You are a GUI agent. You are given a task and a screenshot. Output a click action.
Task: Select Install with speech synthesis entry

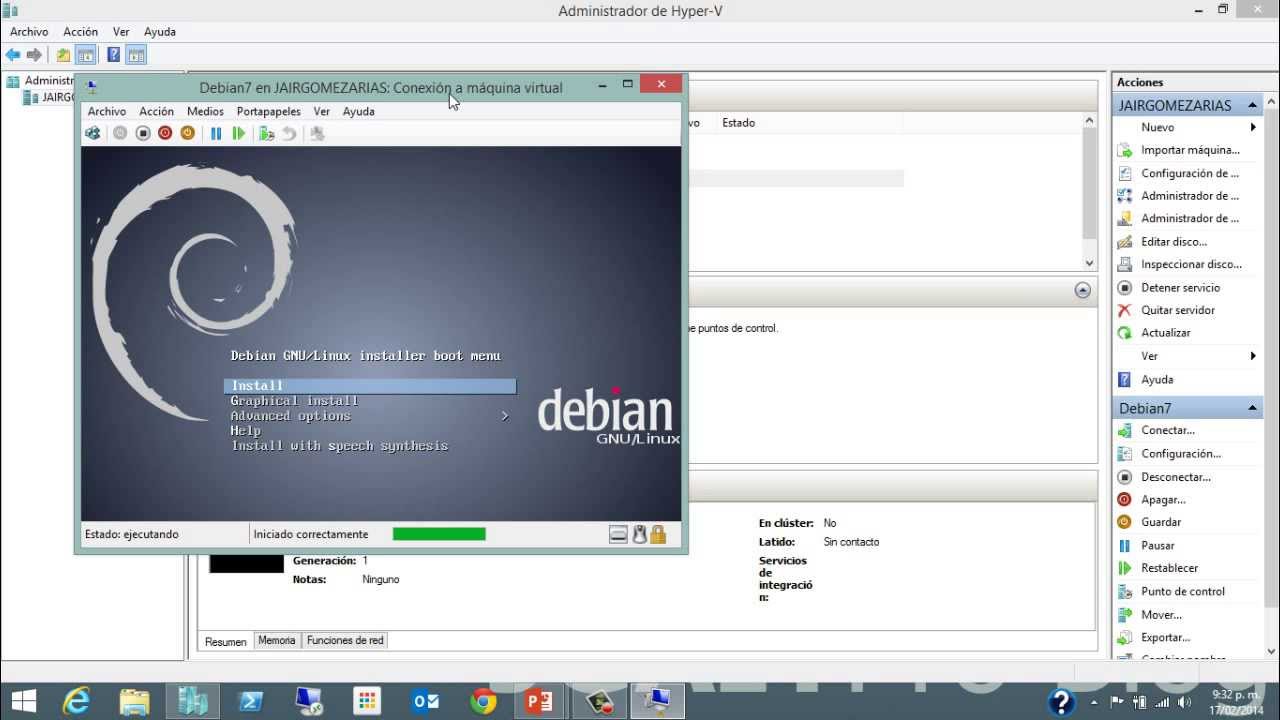tap(339, 446)
